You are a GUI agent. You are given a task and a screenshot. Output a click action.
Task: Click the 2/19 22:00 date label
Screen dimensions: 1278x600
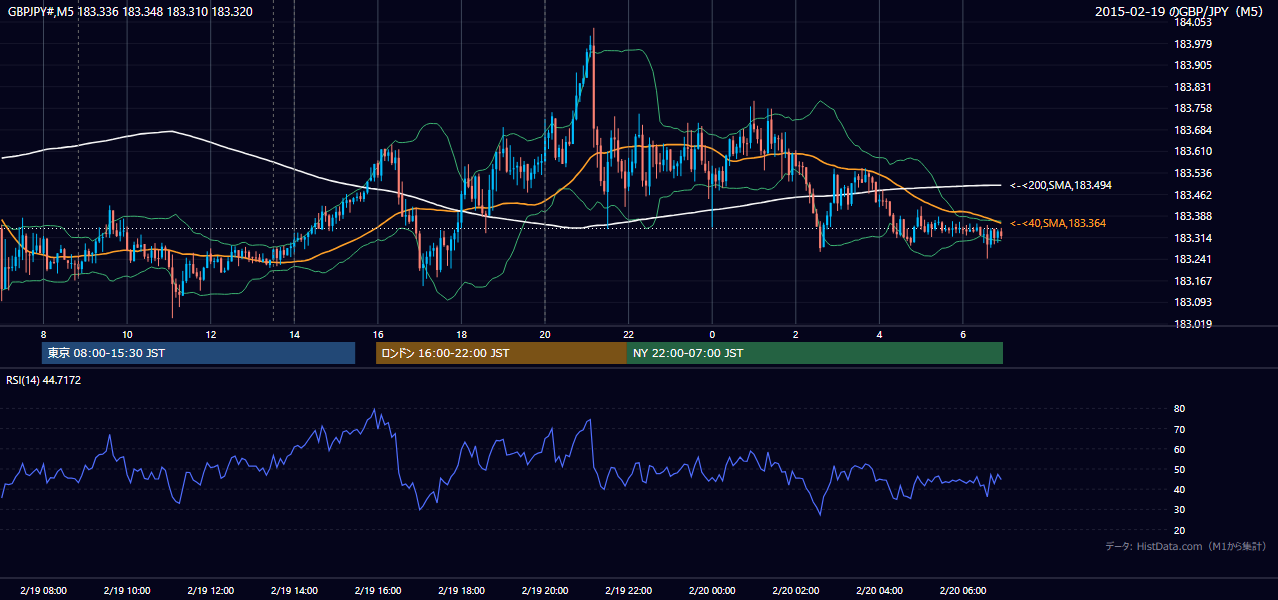pyautogui.click(x=628, y=590)
